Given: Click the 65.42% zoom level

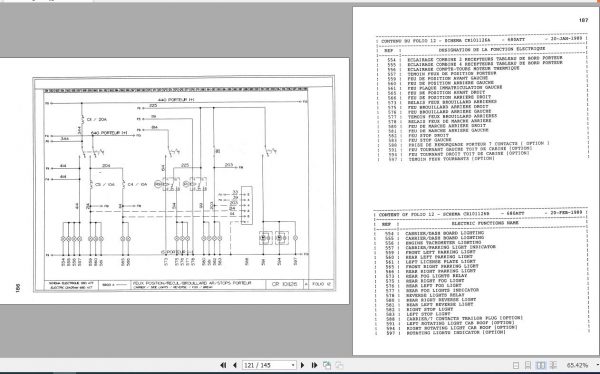Looking at the screenshot, I should tap(577, 365).
